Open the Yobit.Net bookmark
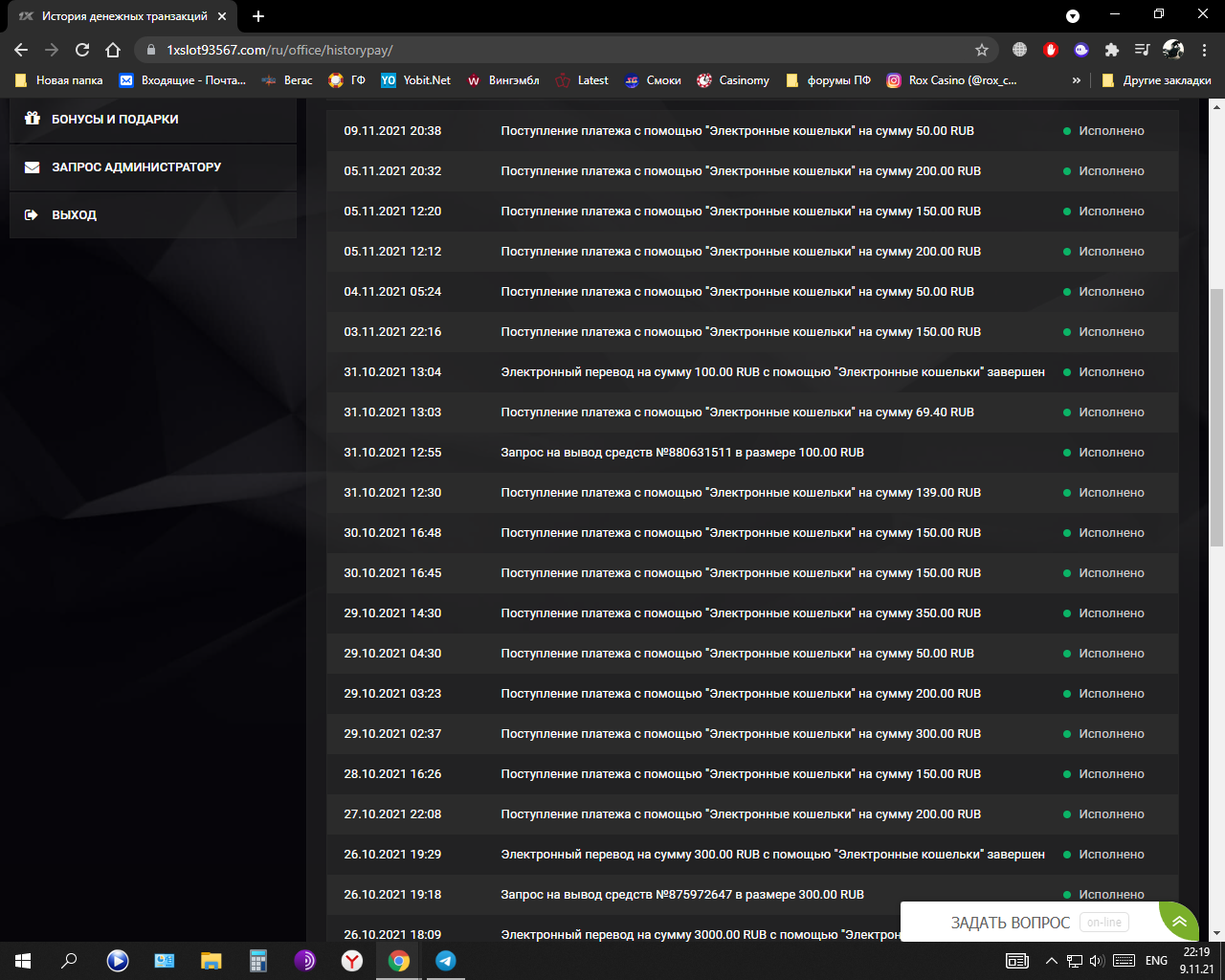 tap(416, 80)
